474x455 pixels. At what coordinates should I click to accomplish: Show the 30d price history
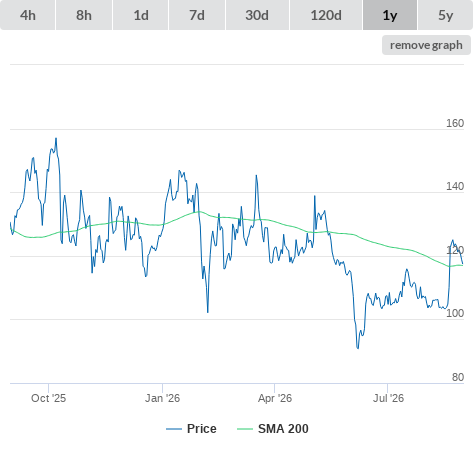pyautogui.click(x=257, y=15)
